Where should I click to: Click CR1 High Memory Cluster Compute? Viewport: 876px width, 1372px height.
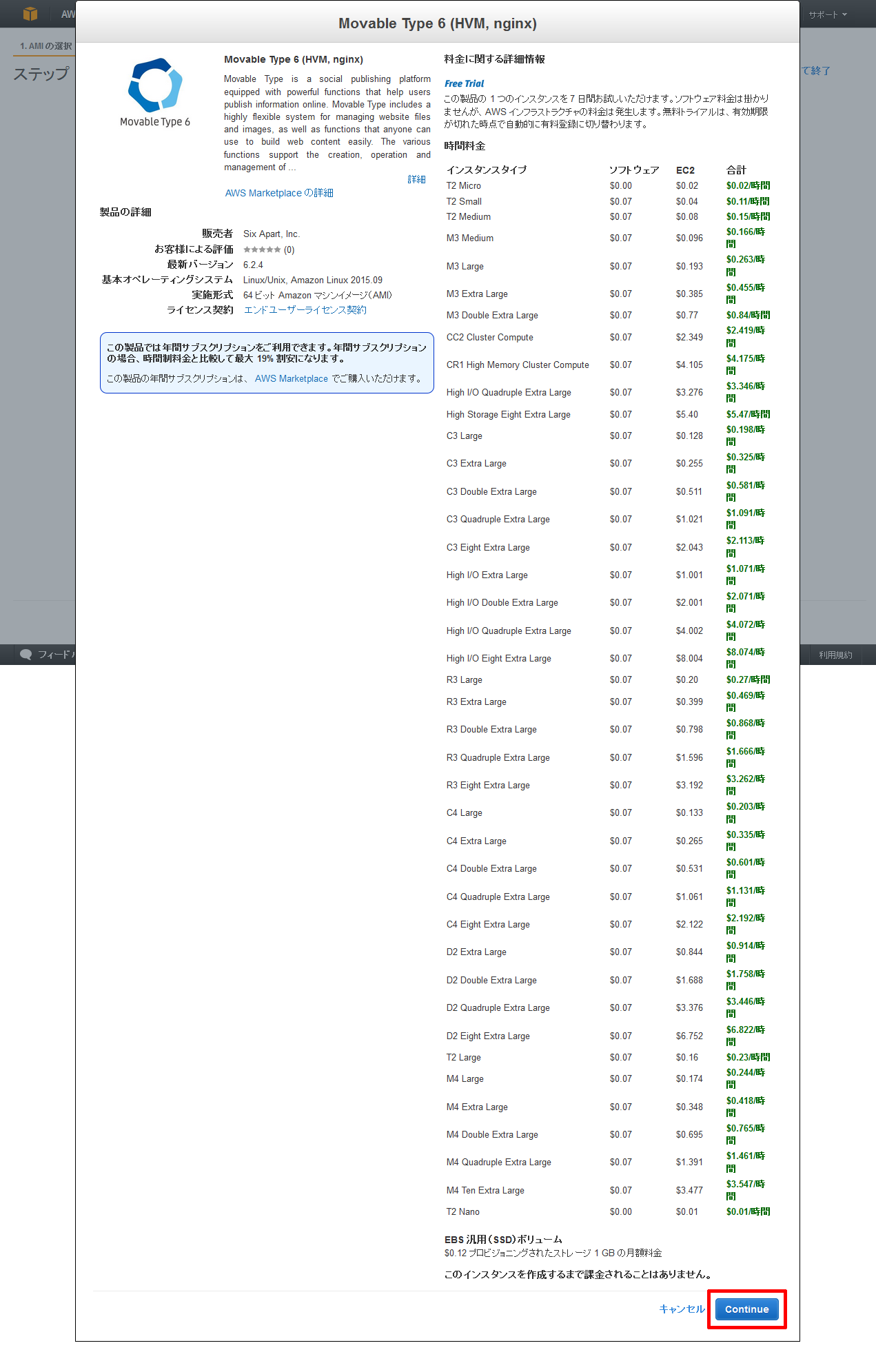coord(518,365)
